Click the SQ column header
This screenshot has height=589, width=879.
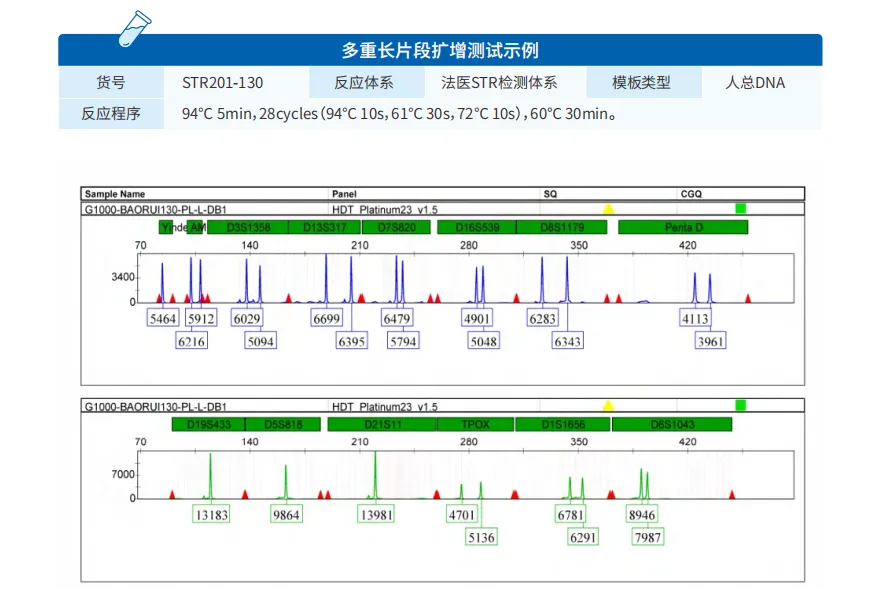tap(550, 194)
